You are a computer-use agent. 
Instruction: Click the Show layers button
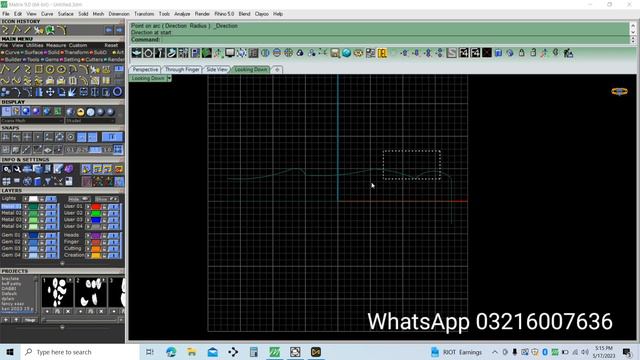(107, 199)
